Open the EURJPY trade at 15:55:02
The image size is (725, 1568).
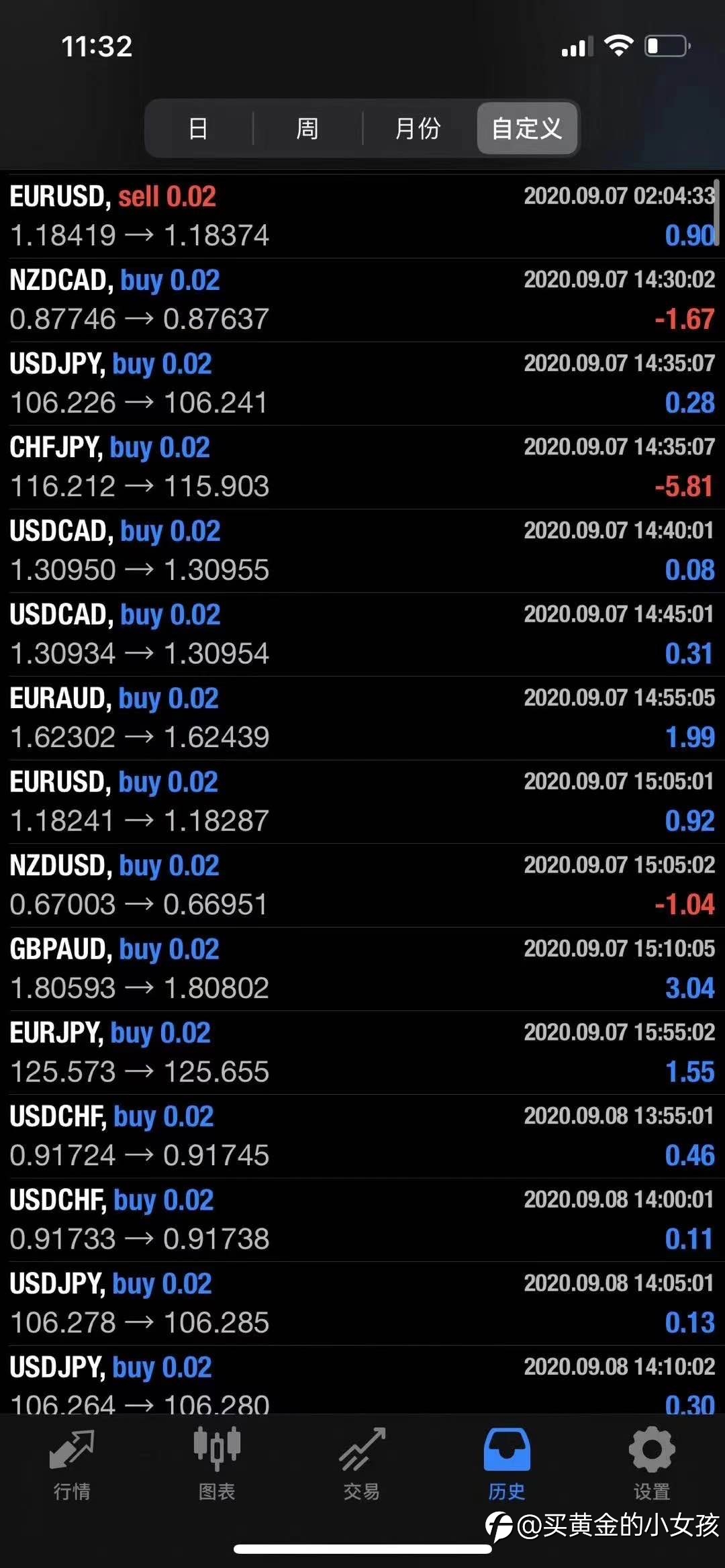tap(362, 1052)
